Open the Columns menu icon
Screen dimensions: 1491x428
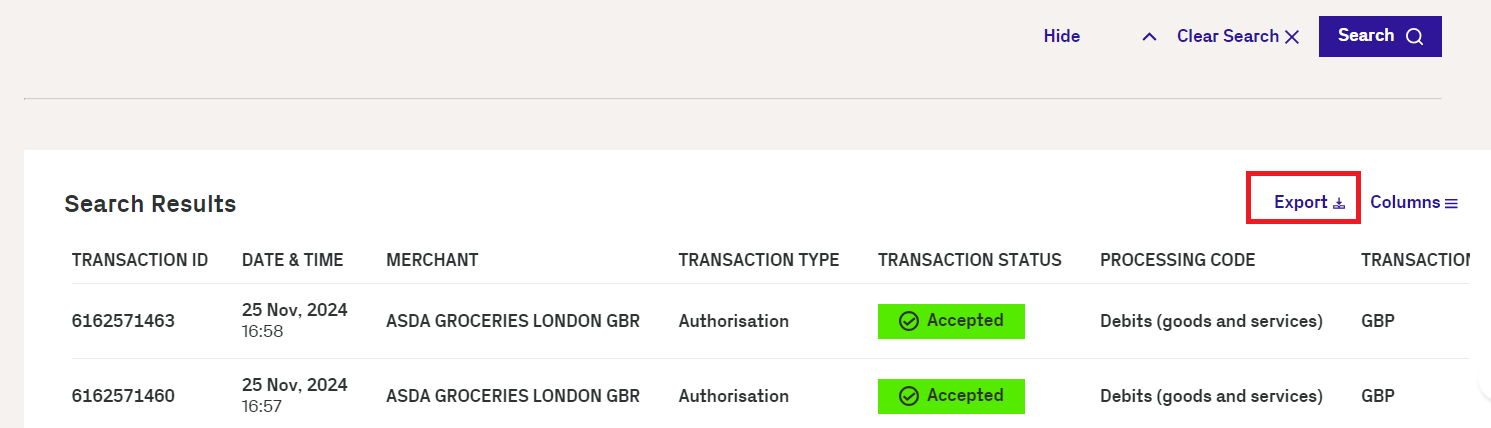coord(1451,203)
